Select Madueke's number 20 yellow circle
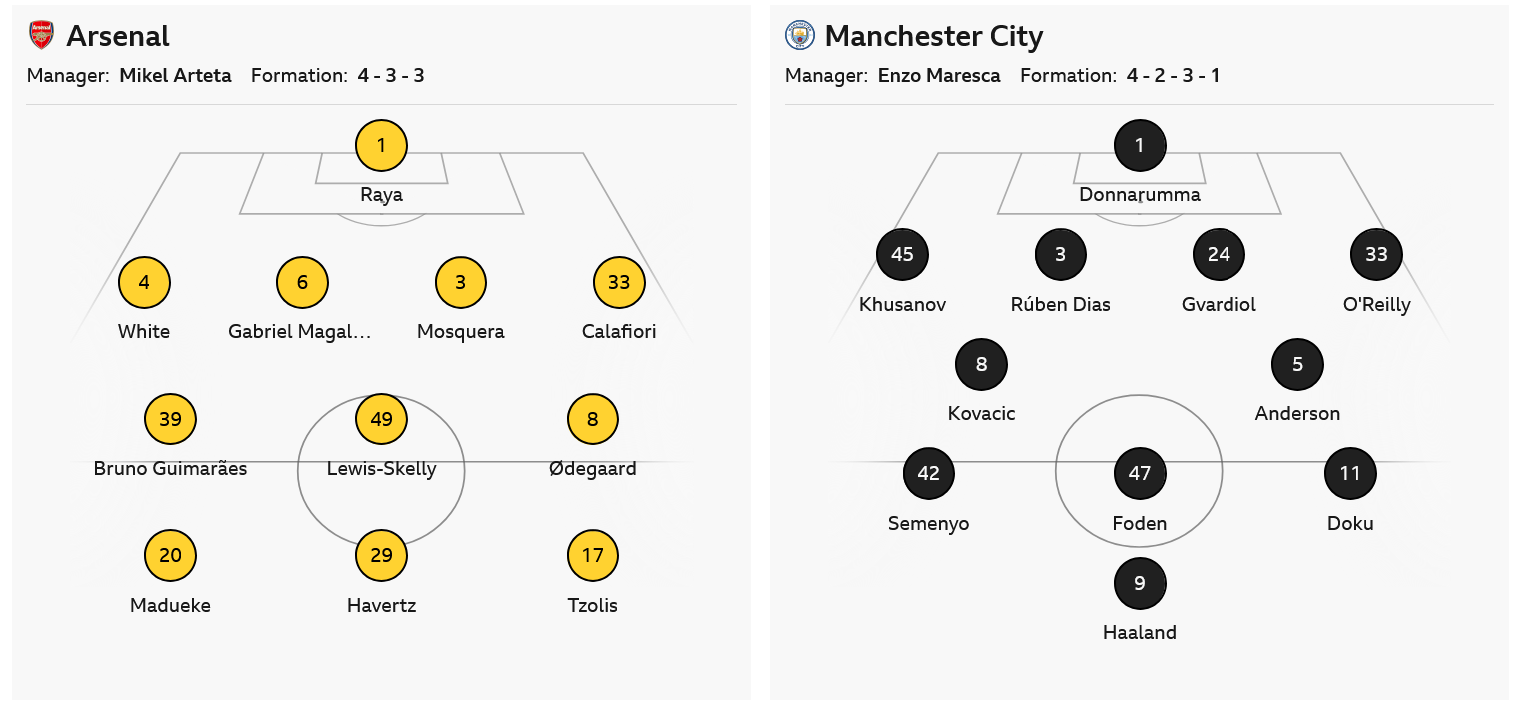The width and height of the screenshot is (1518, 706). [x=170, y=555]
